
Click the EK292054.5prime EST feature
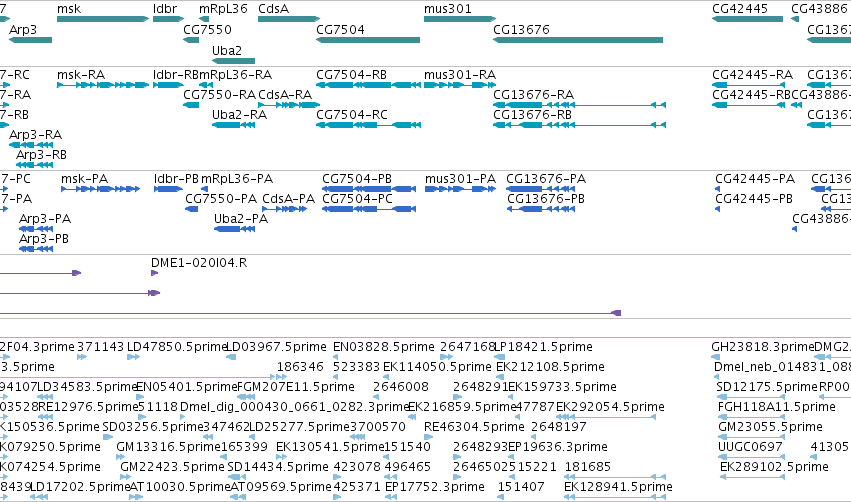[x=606, y=417]
